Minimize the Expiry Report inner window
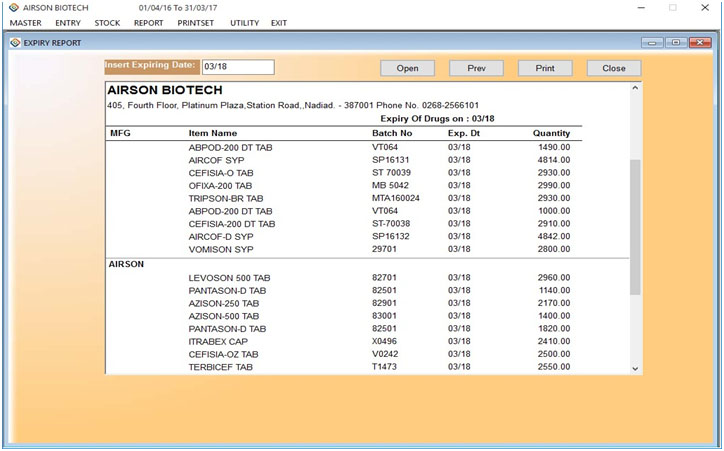Image resolution: width=724 pixels, height=451 pixels. pyautogui.click(x=652, y=43)
